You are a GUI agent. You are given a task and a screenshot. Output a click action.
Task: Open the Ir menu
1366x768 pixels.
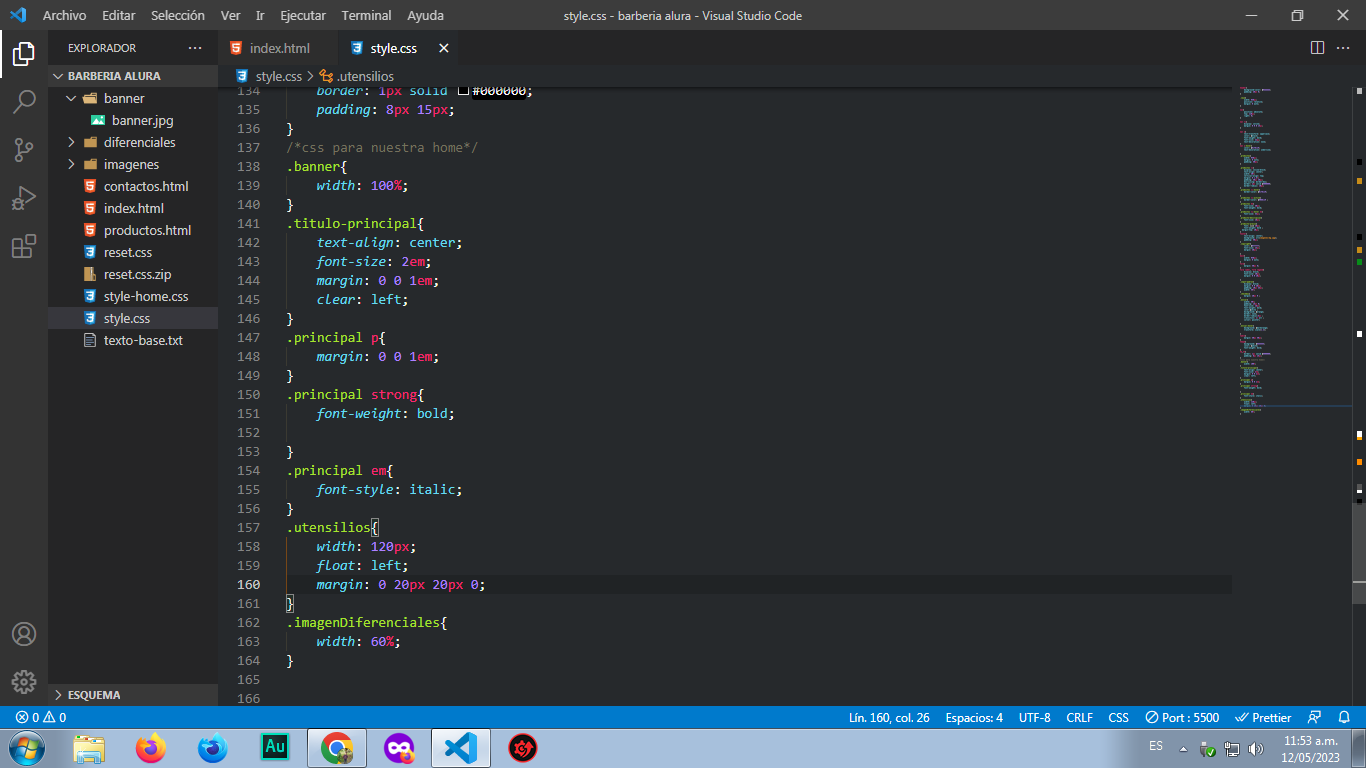[x=260, y=15]
